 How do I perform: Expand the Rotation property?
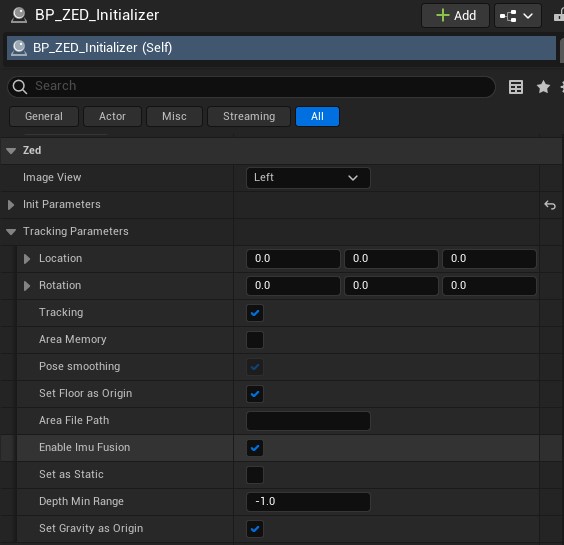[27, 286]
